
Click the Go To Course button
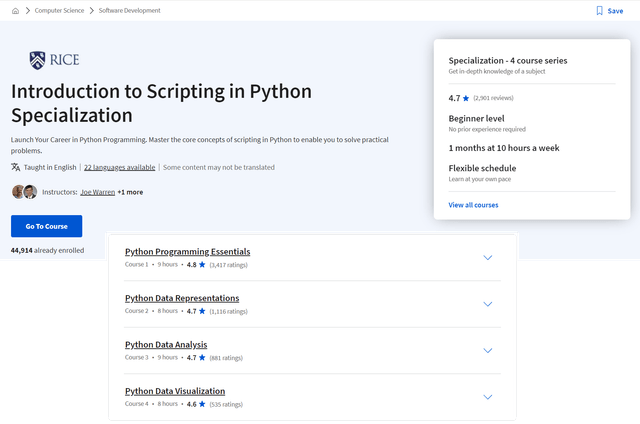[x=46, y=226]
